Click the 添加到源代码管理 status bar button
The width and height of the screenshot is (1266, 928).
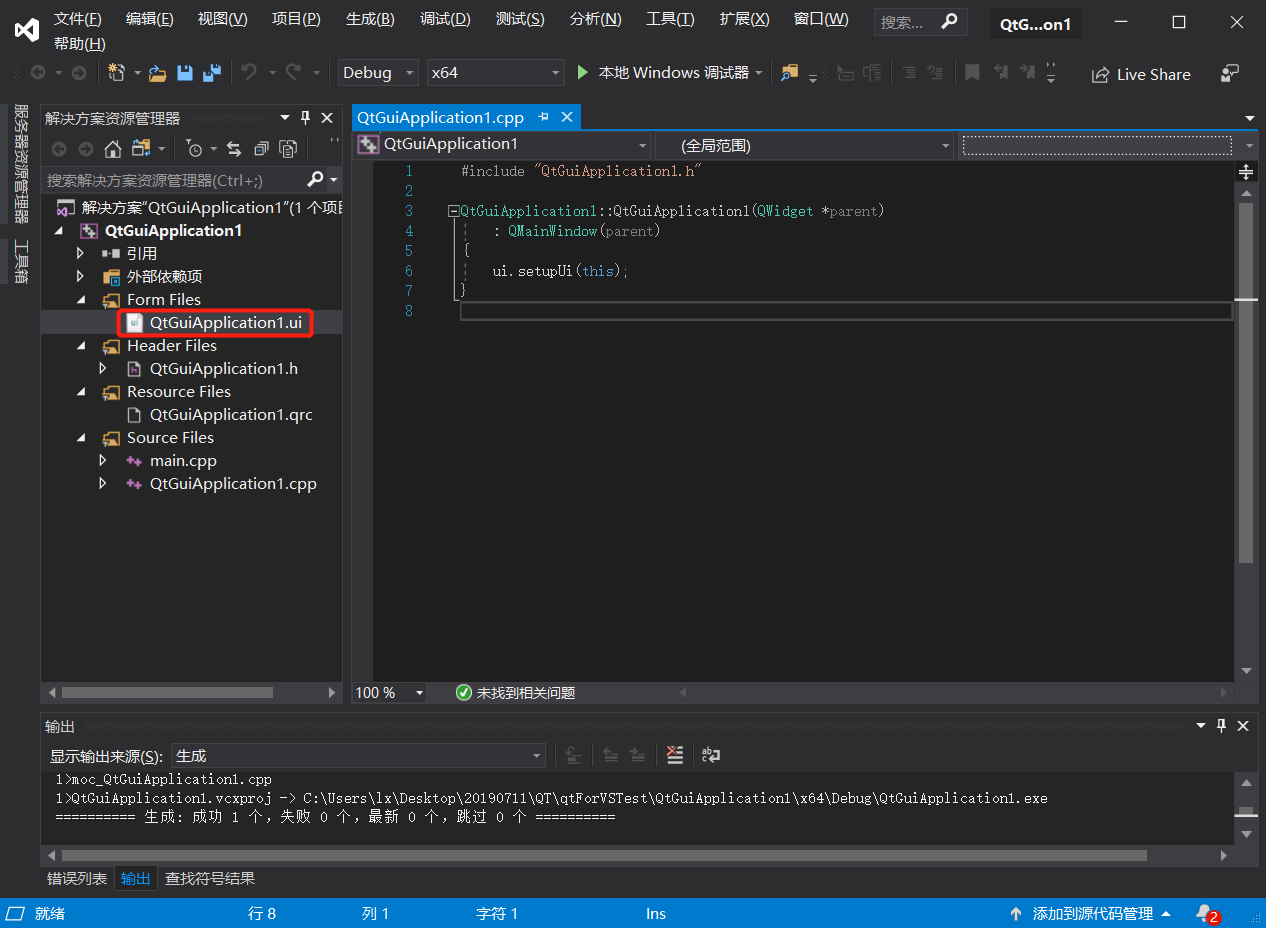[x=1093, y=913]
